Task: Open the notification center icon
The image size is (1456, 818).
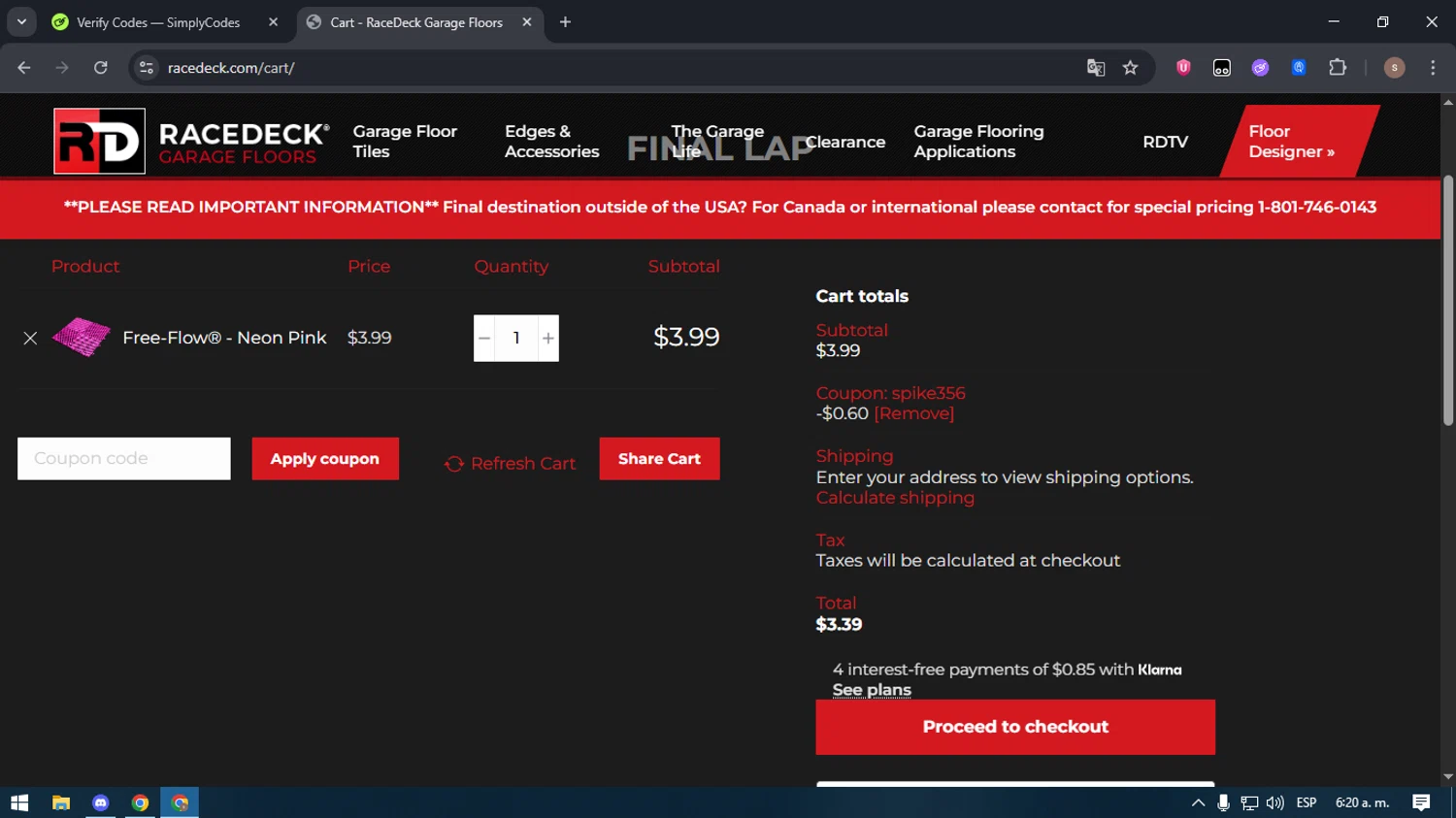Action: click(1421, 802)
